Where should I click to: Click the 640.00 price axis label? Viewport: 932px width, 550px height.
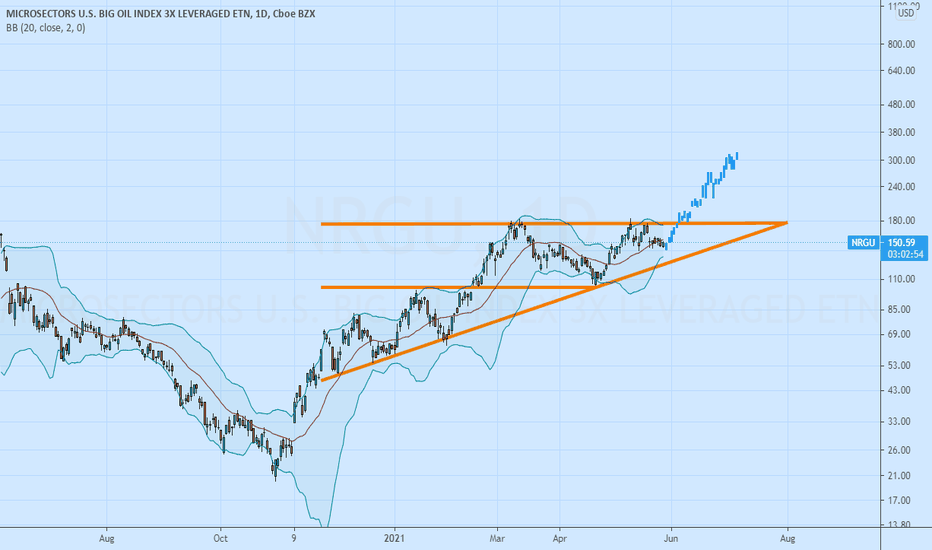[x=901, y=71]
